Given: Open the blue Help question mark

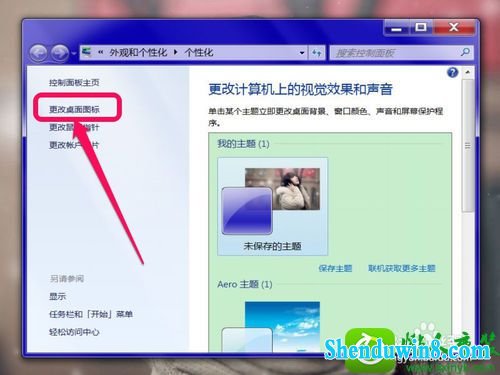Looking at the screenshot, I should [453, 72].
